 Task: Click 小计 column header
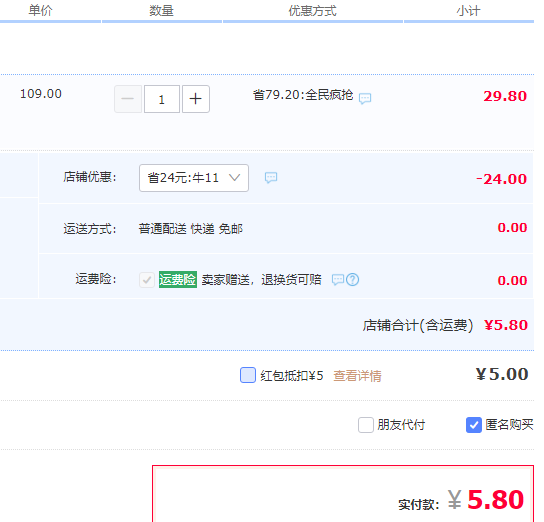468,10
